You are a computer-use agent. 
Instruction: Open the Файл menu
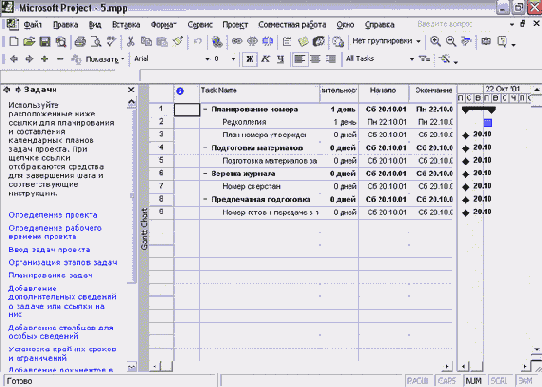pos(32,25)
